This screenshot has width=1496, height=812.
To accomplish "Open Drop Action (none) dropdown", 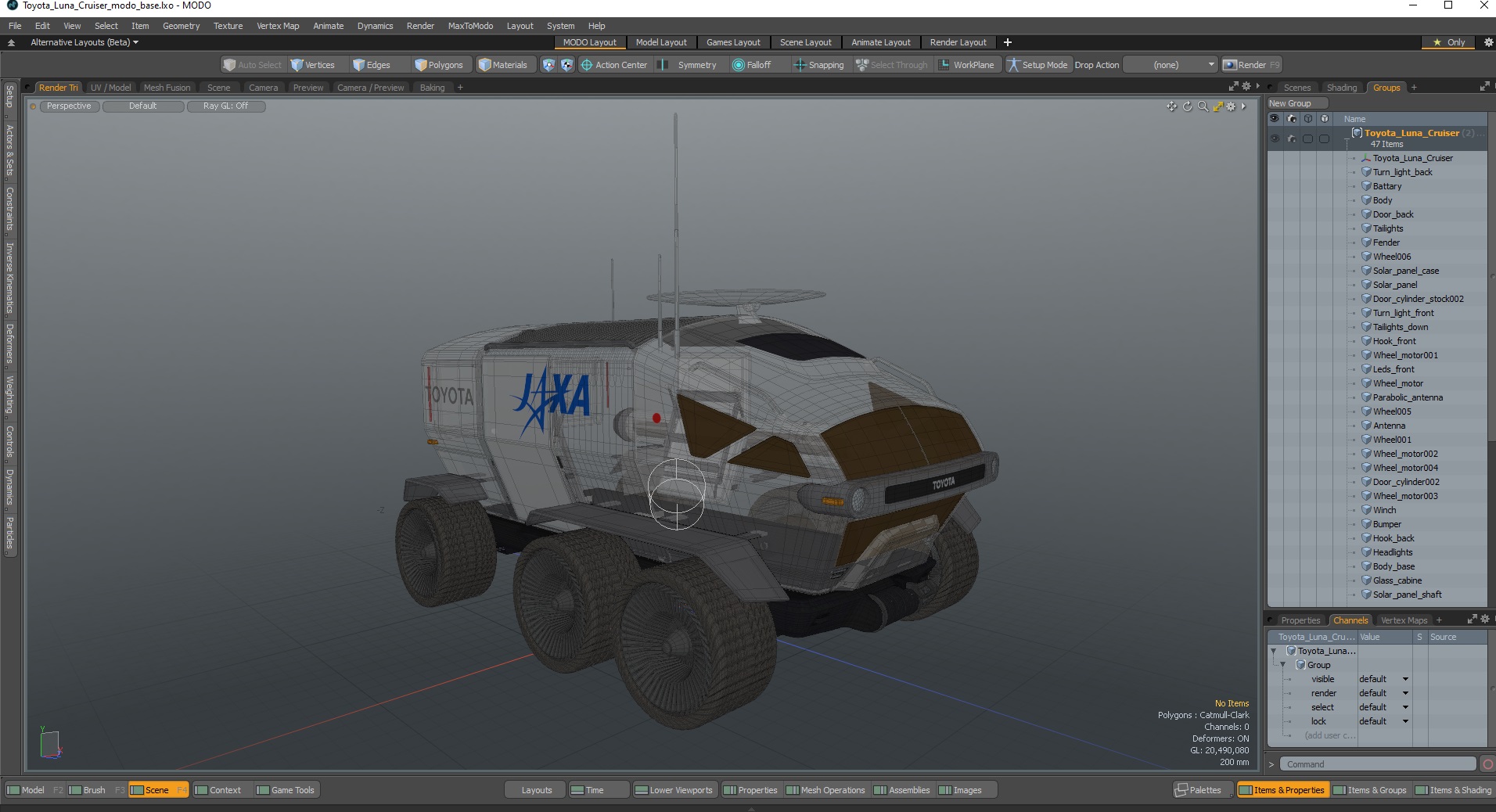I will (x=1171, y=65).
